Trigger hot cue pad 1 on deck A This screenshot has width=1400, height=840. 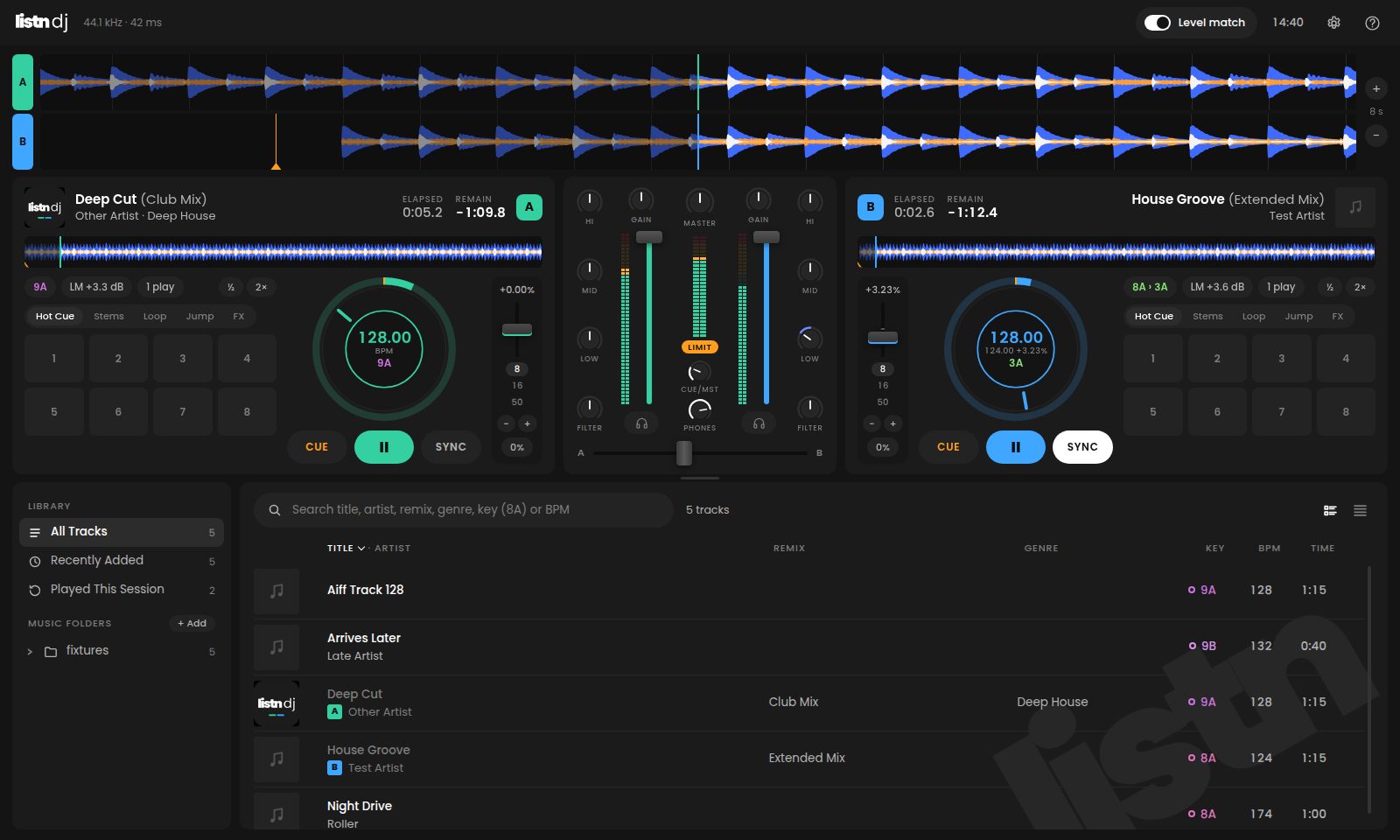coord(54,359)
